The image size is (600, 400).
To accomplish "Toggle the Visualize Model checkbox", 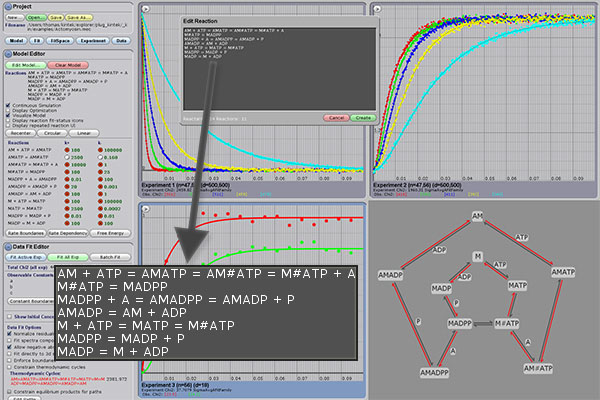I will [x=10, y=118].
